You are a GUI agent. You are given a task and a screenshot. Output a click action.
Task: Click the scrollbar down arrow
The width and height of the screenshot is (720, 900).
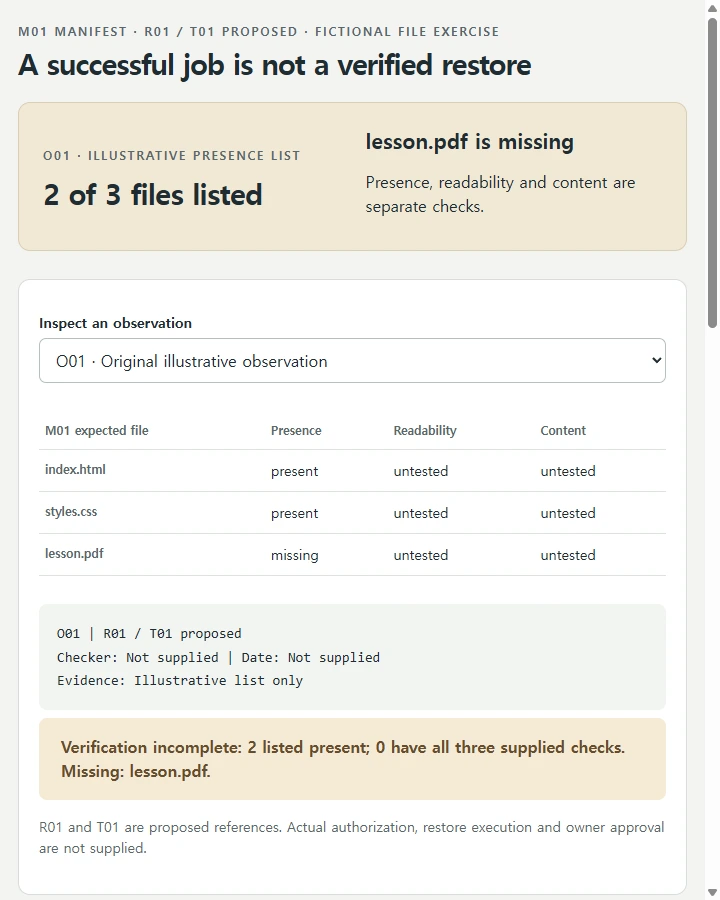click(x=713, y=893)
